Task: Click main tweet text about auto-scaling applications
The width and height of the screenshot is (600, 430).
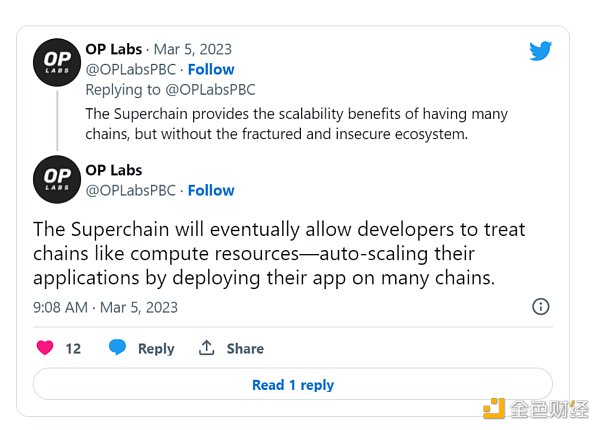Action: [x=280, y=254]
